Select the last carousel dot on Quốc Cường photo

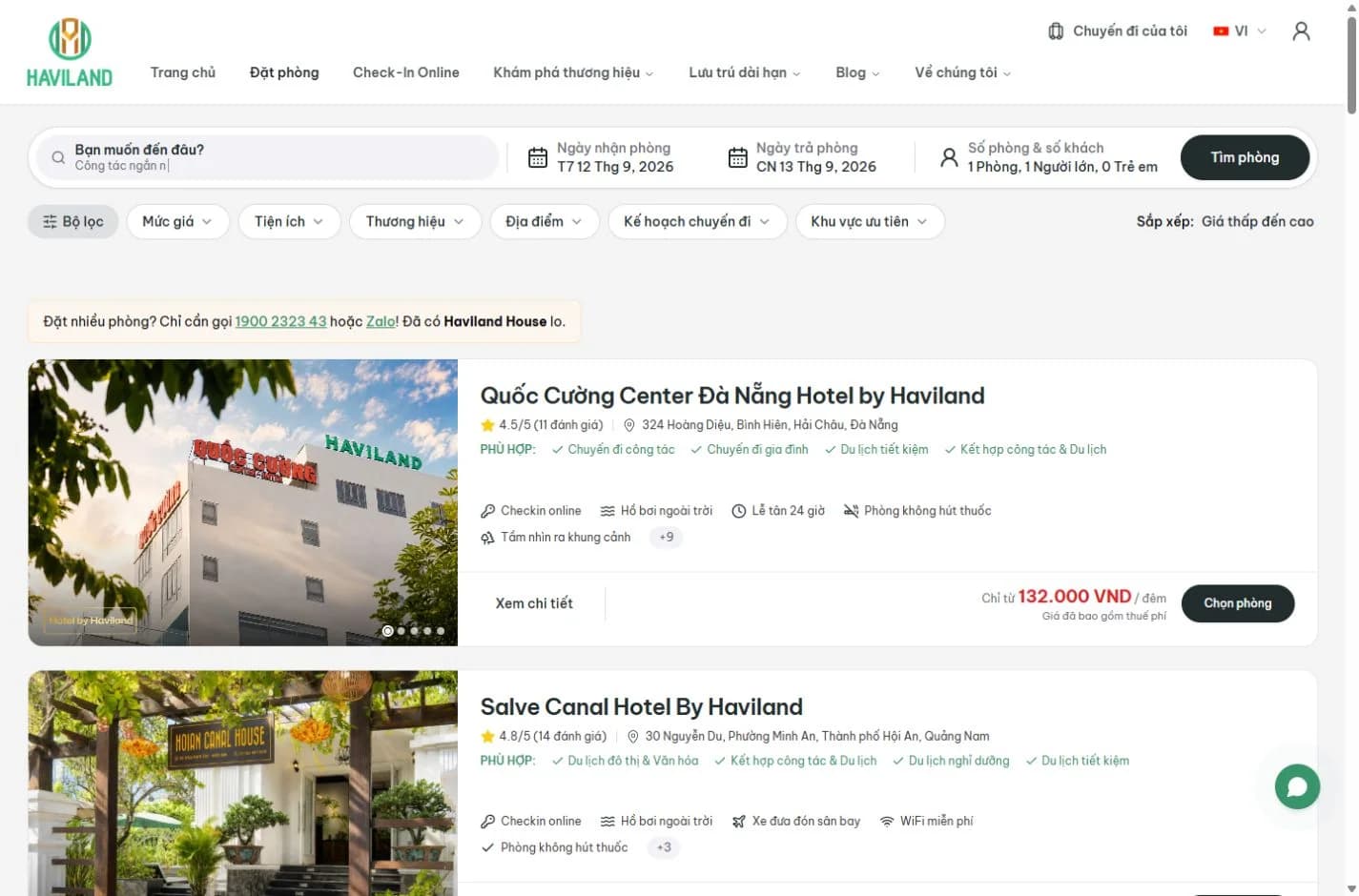(441, 631)
